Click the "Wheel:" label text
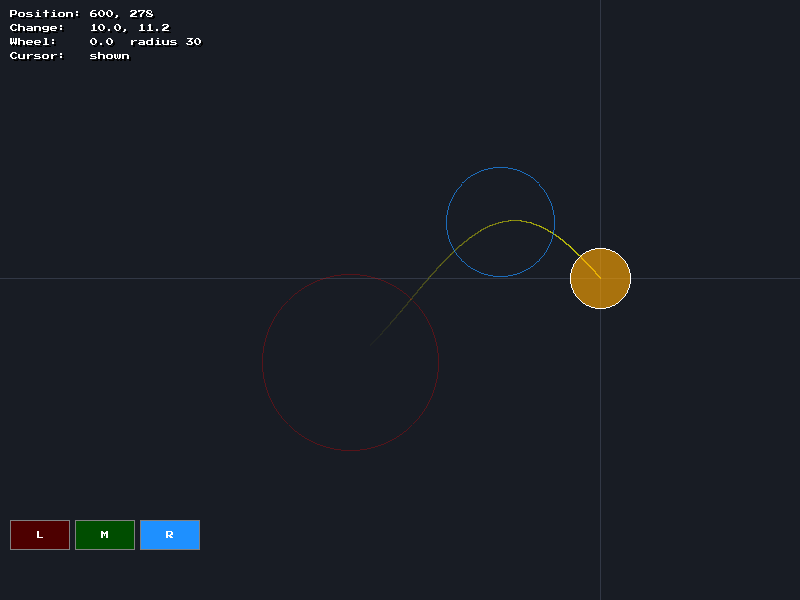The image size is (800, 600). pyautogui.click(x=33, y=42)
